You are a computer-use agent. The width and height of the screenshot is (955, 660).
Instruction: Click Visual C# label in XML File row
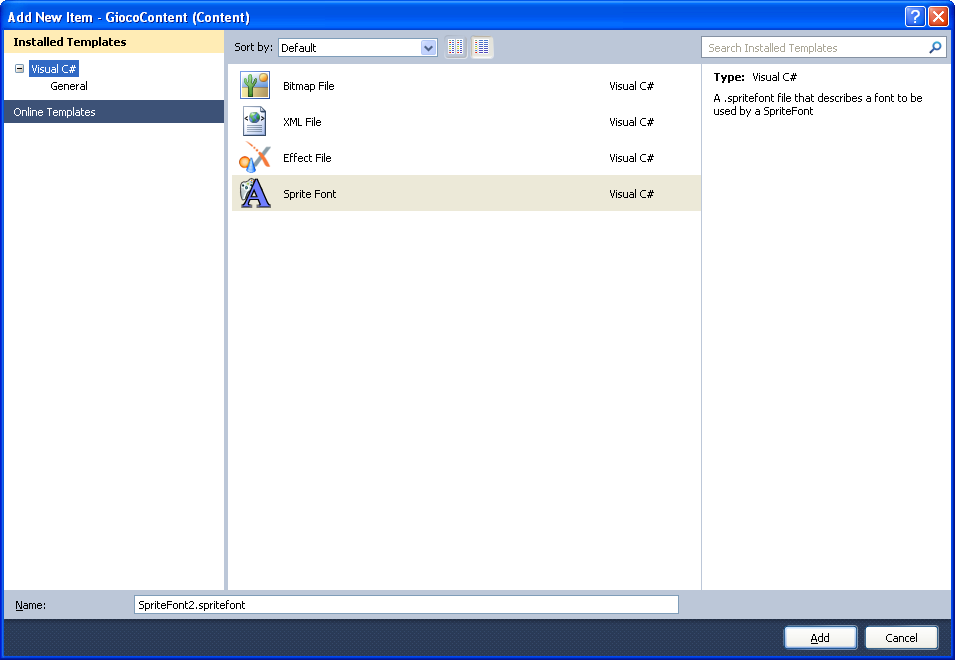(632, 122)
